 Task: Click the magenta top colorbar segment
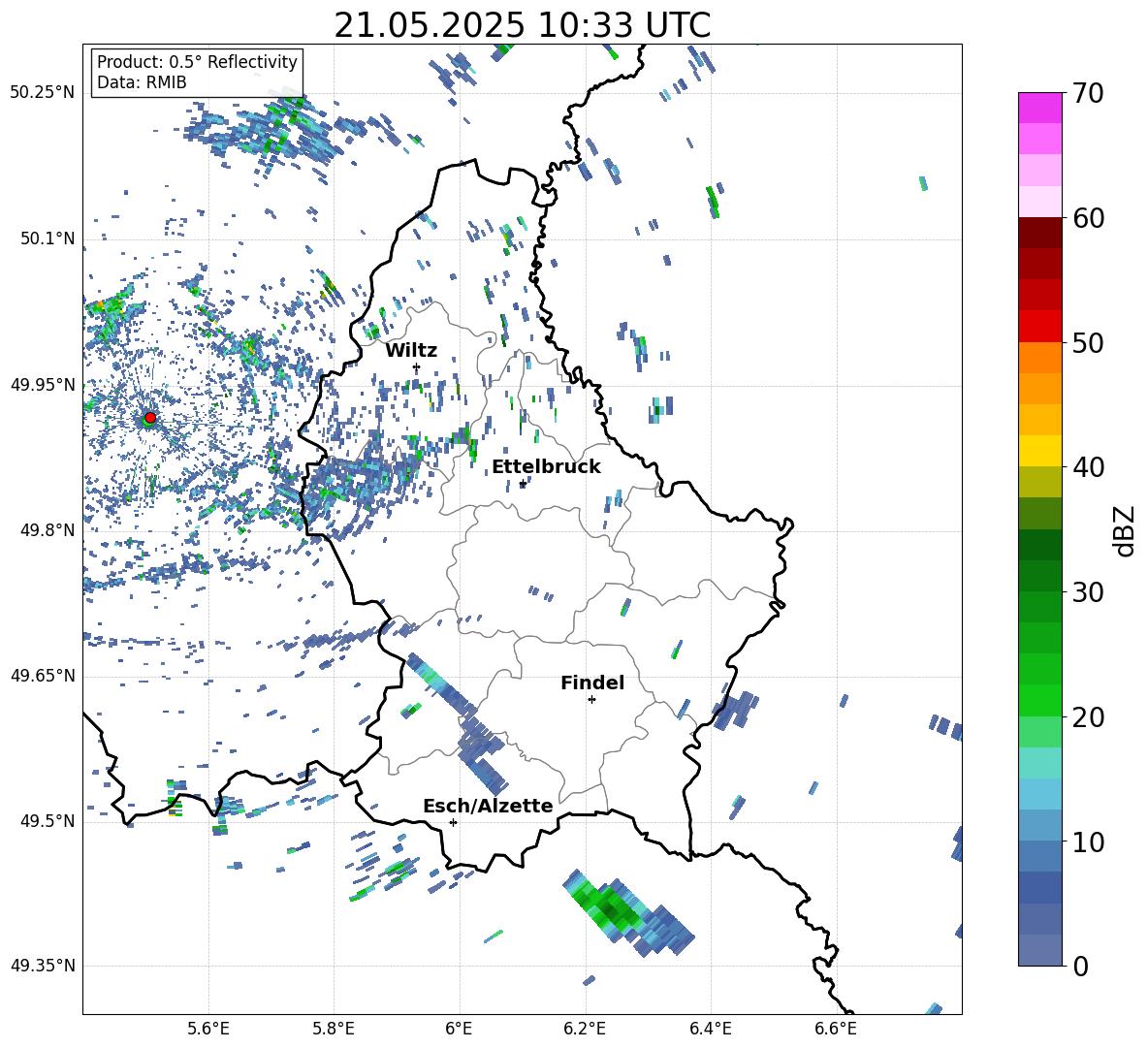tap(1039, 108)
